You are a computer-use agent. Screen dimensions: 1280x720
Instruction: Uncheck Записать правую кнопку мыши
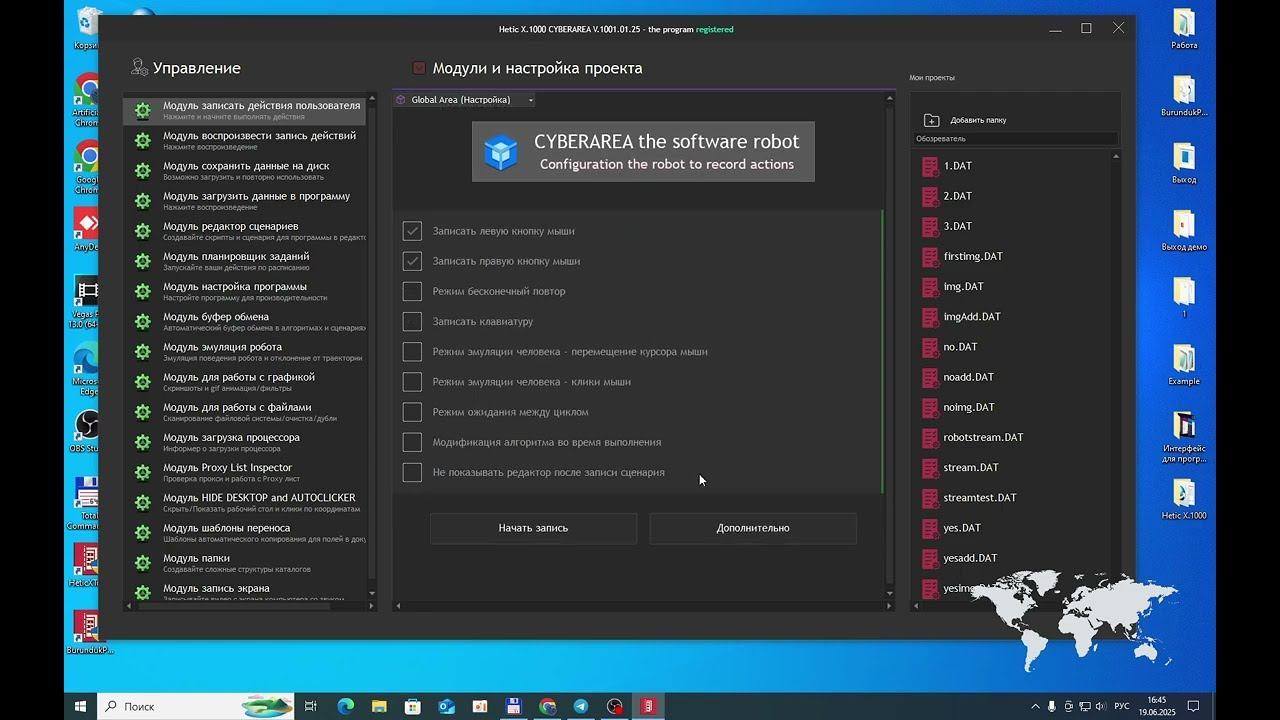[412, 261]
